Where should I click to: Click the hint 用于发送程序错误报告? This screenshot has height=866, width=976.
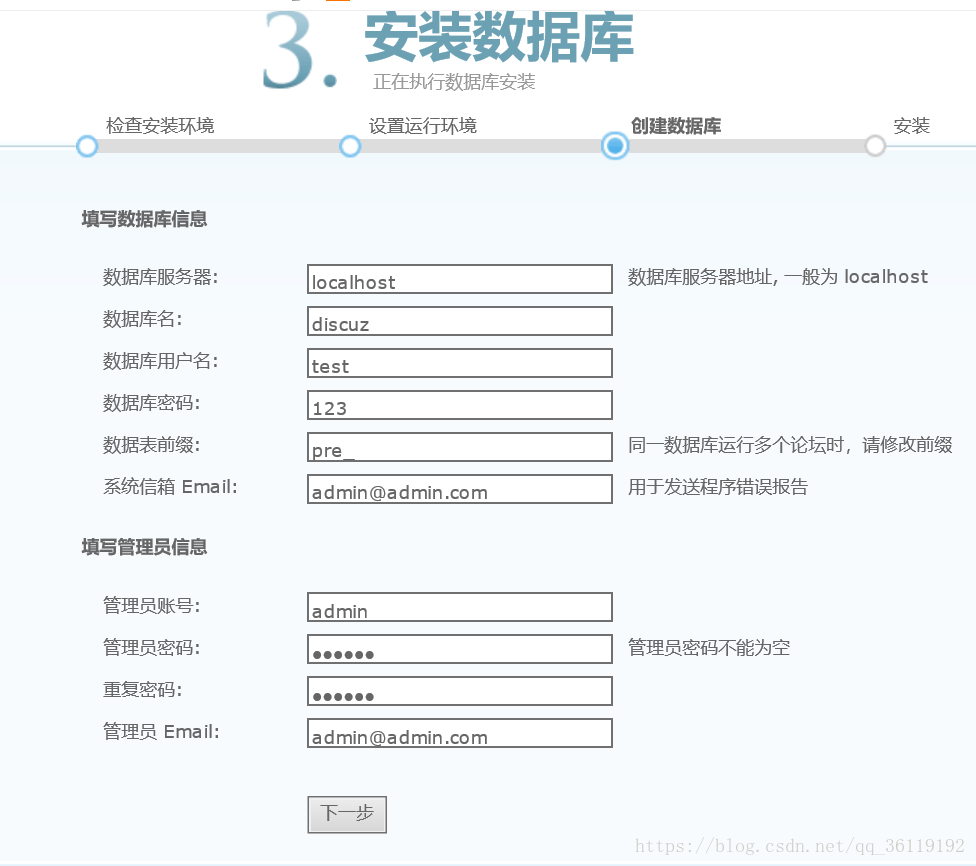coord(718,487)
